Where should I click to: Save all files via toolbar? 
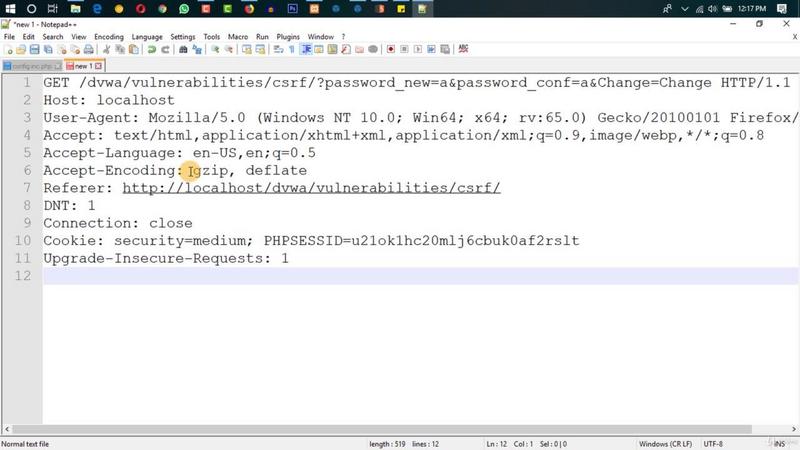(x=48, y=49)
